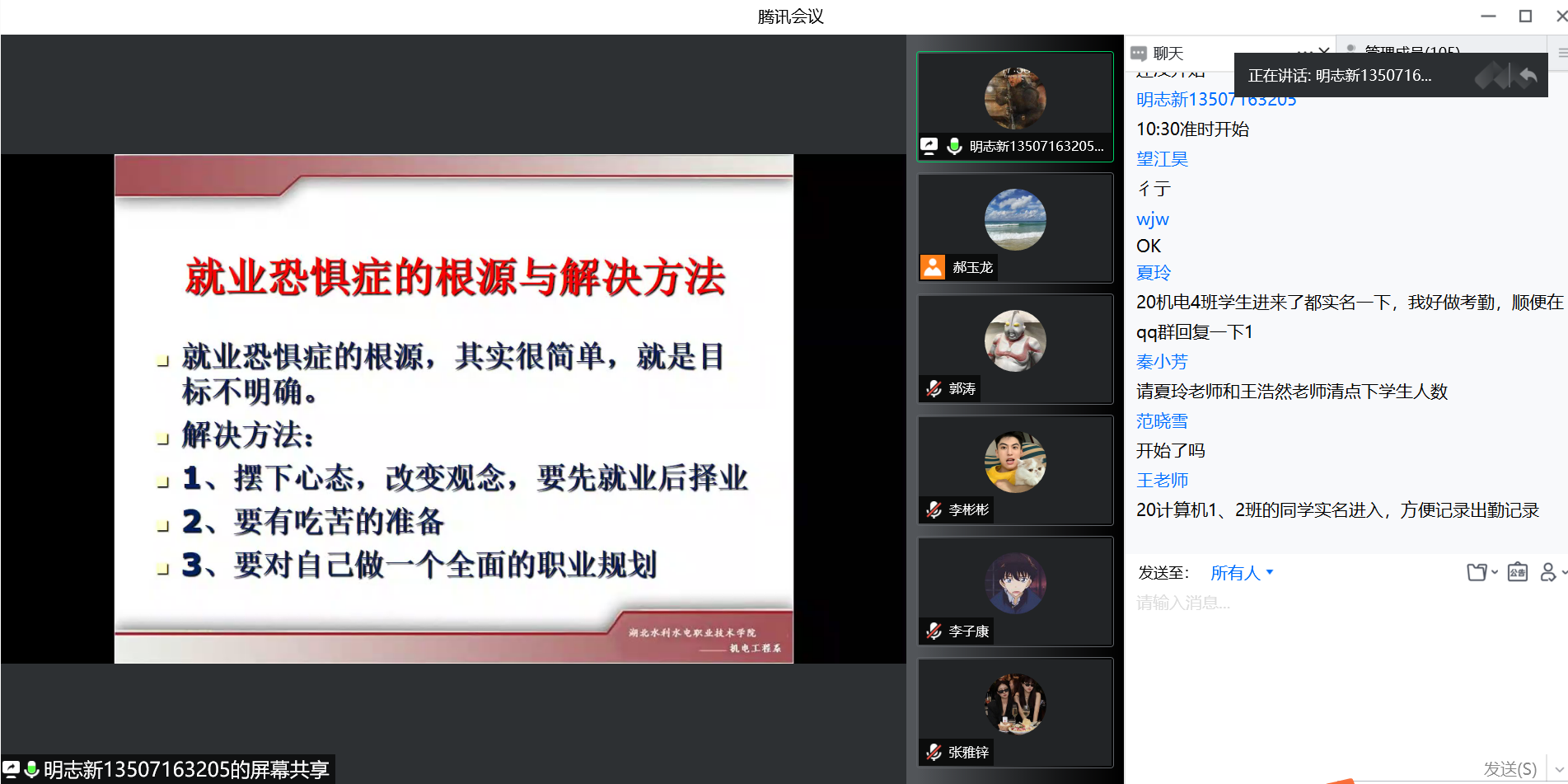Viewport: 1568px width, 784px height.
Task: Click the person icon in chat toolbar
Action: point(1549,572)
